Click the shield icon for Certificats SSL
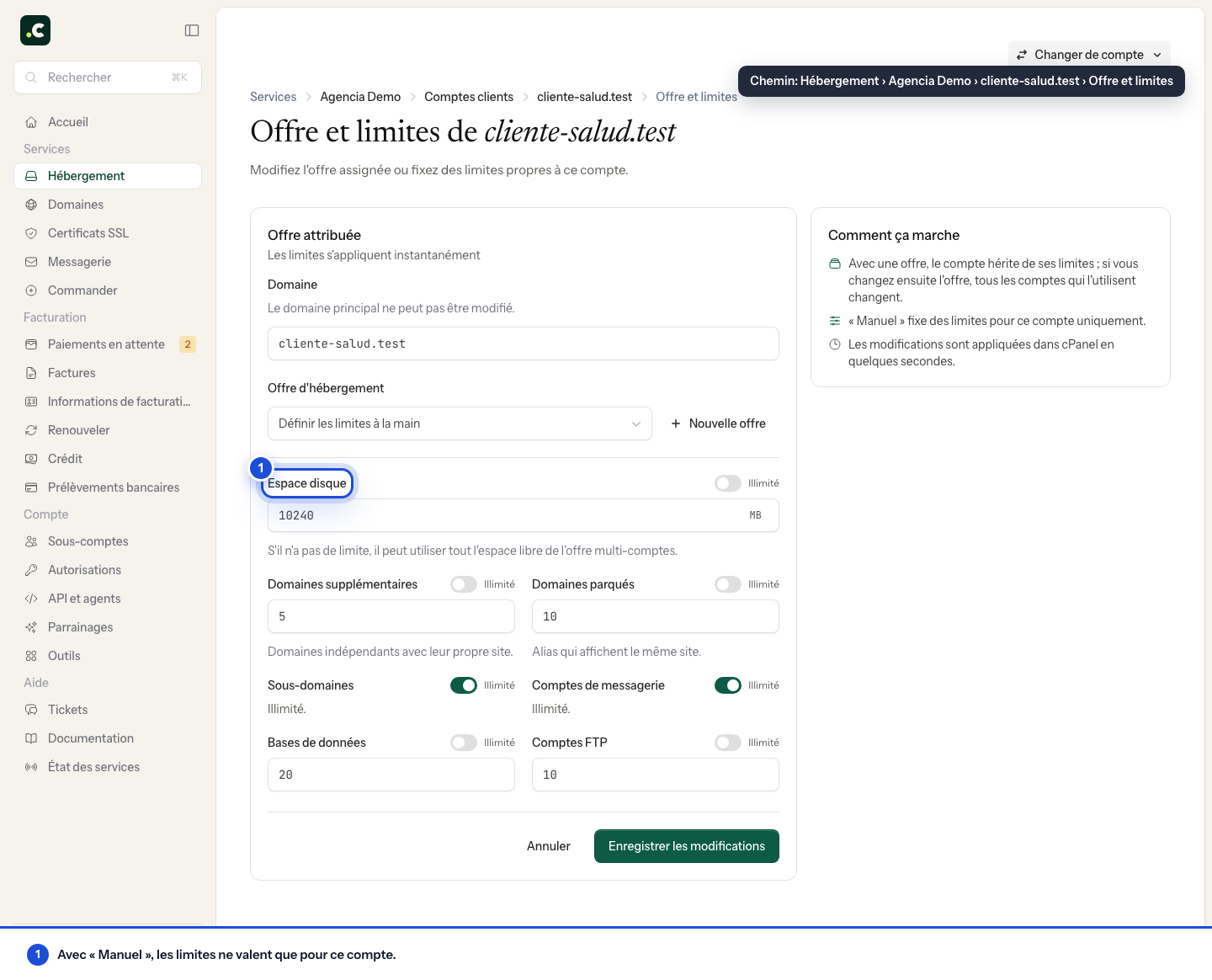The width and height of the screenshot is (1212, 980). [31, 233]
